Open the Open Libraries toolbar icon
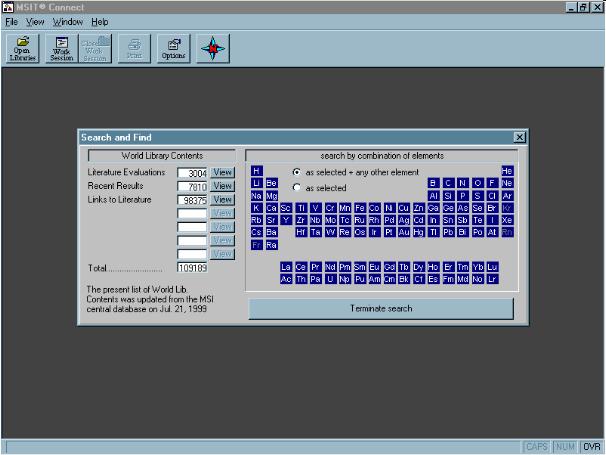The image size is (606, 455). click(22, 48)
